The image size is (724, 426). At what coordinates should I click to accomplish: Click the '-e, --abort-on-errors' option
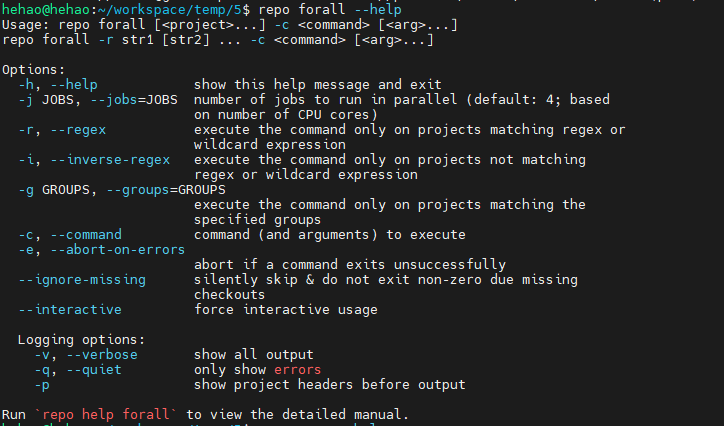[102, 250]
